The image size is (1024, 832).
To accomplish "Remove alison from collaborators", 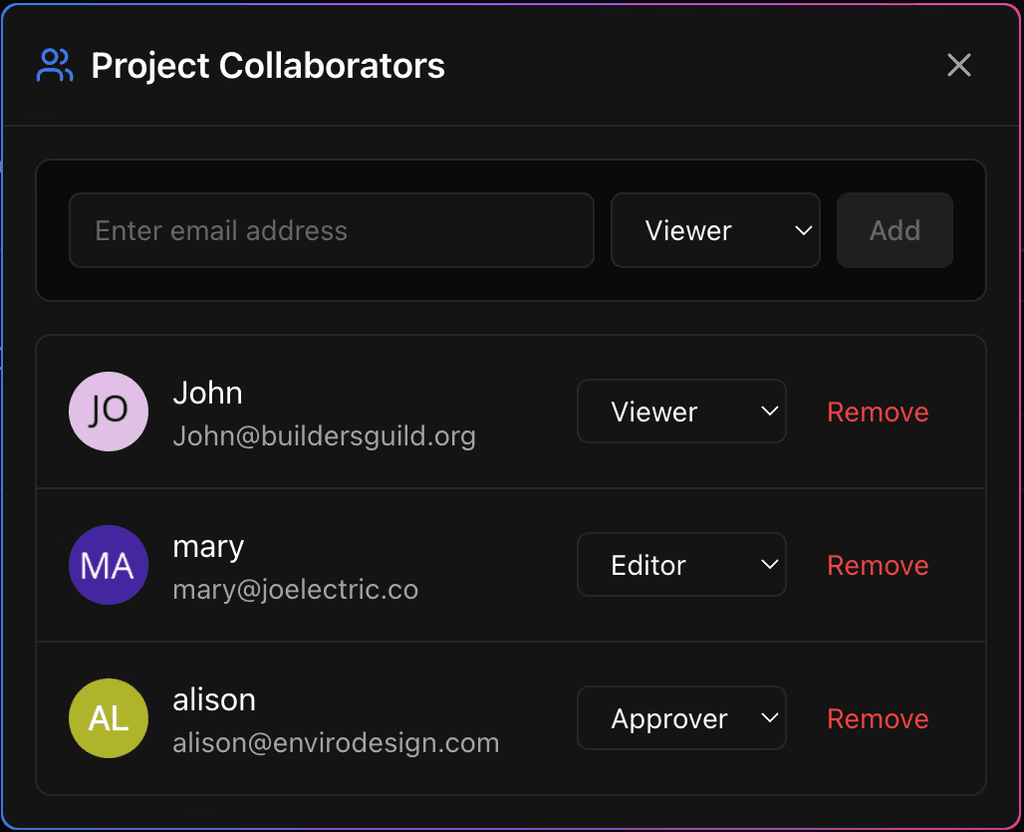I will [878, 719].
